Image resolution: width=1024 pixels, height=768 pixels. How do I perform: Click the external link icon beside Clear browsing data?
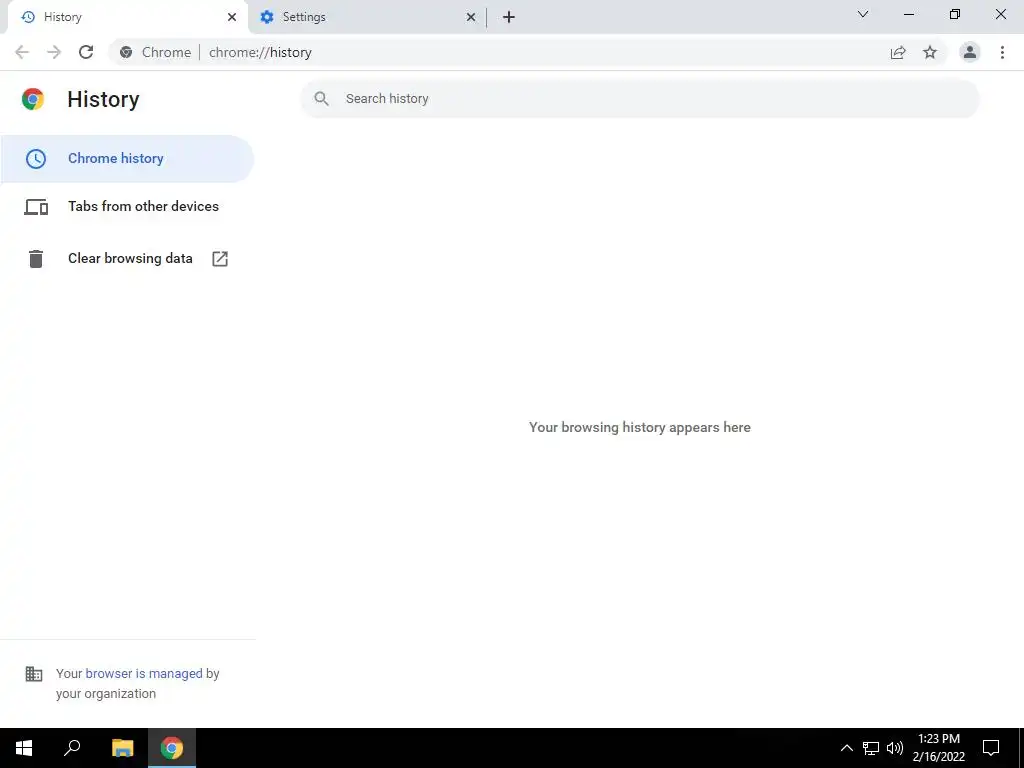tap(220, 259)
